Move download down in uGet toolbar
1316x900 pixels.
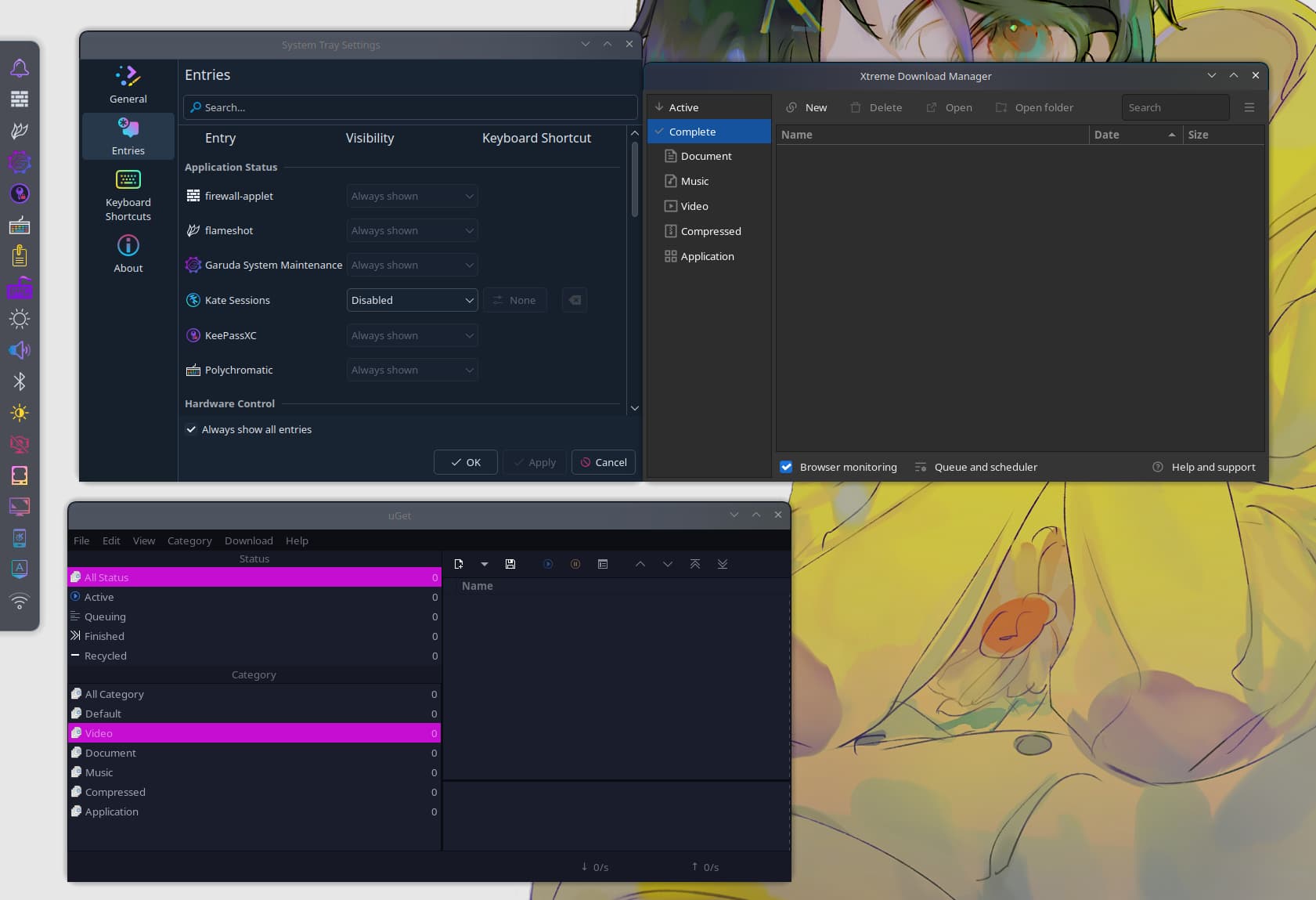[668, 564]
